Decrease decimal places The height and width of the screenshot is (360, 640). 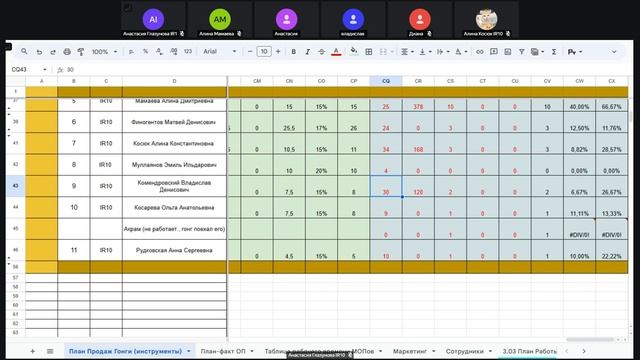[159, 52]
